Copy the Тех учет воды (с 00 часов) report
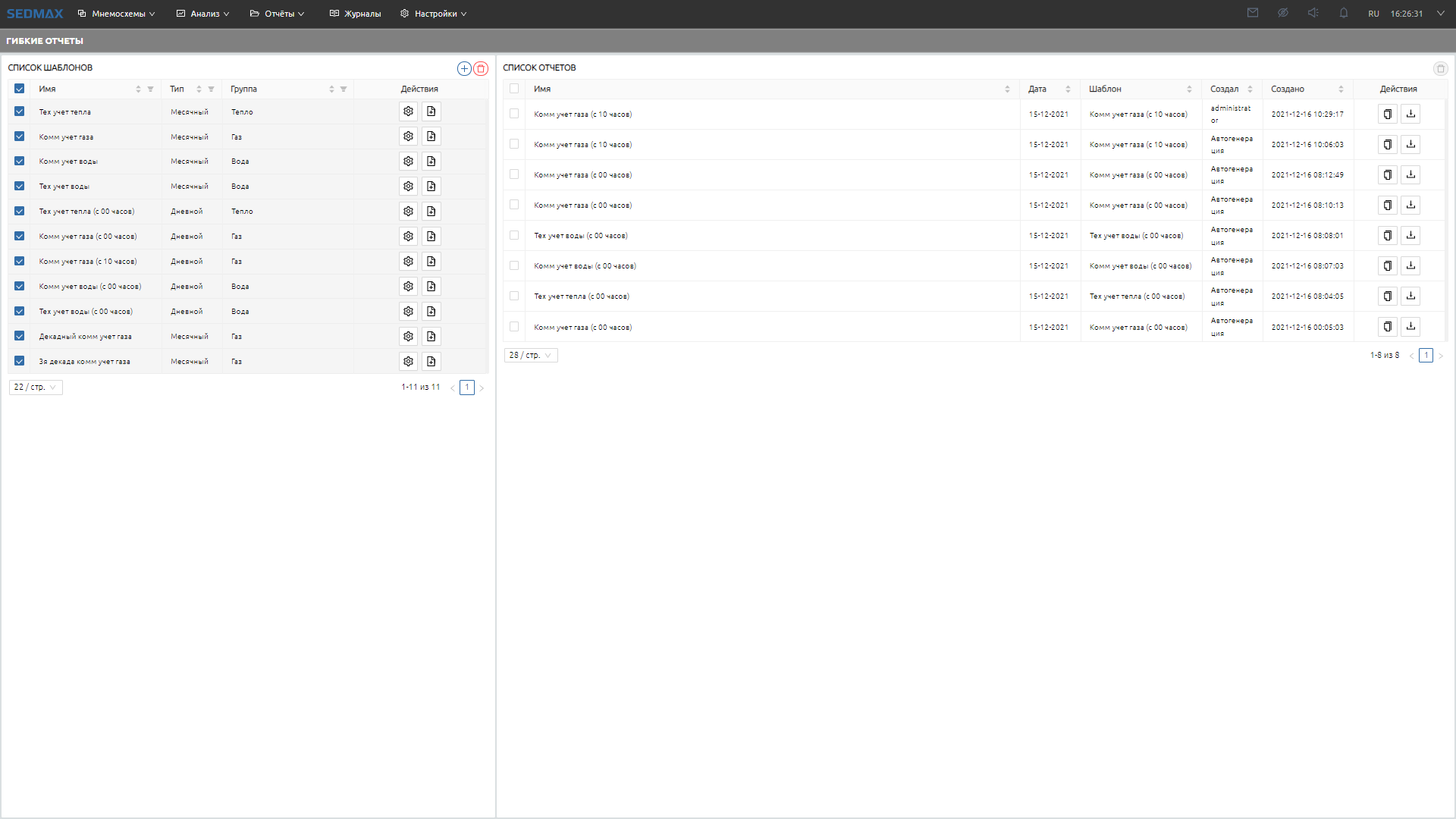Screen dimensions: 1456x819 [x=1387, y=235]
